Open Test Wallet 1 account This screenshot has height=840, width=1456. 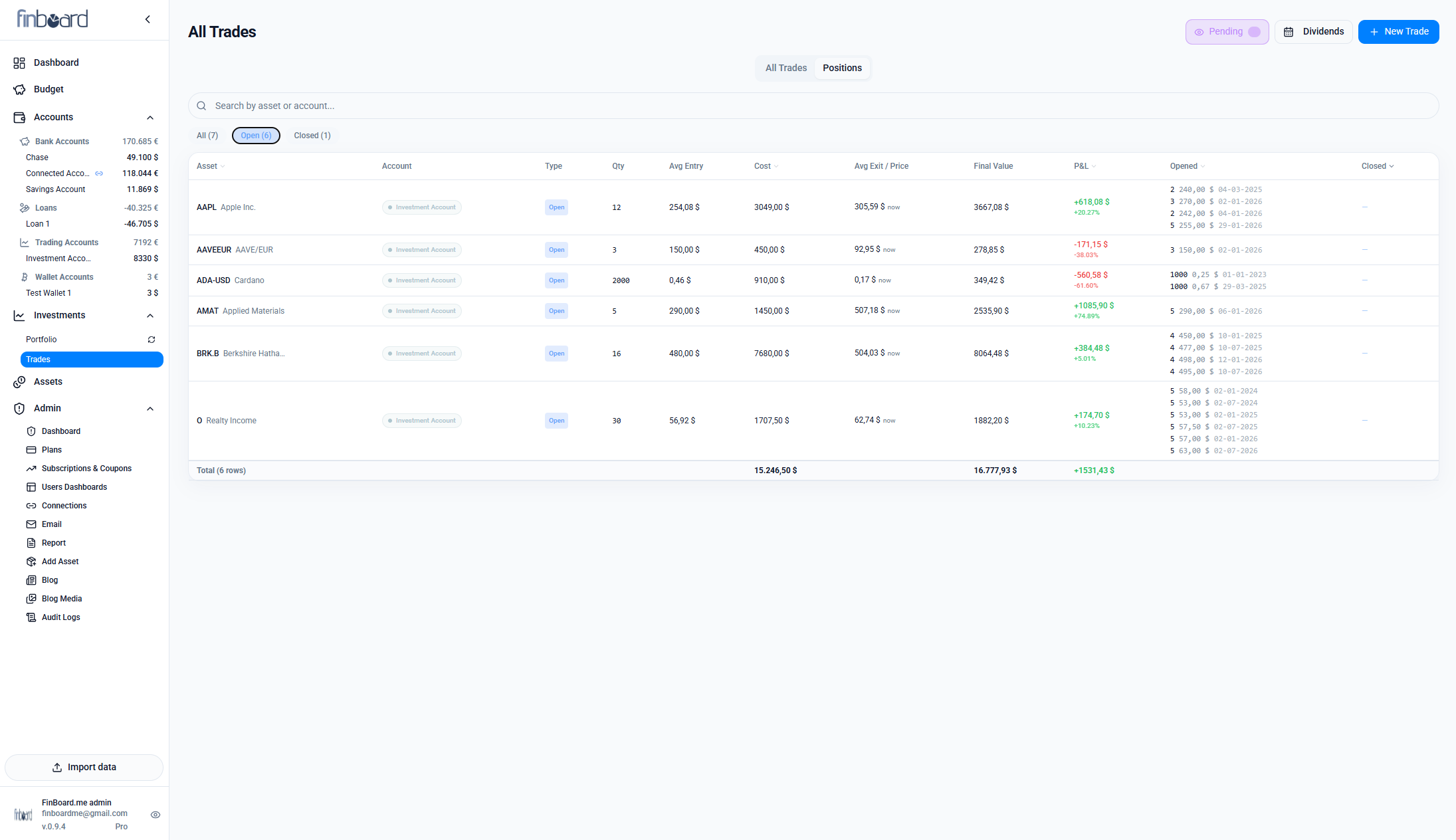[92, 293]
